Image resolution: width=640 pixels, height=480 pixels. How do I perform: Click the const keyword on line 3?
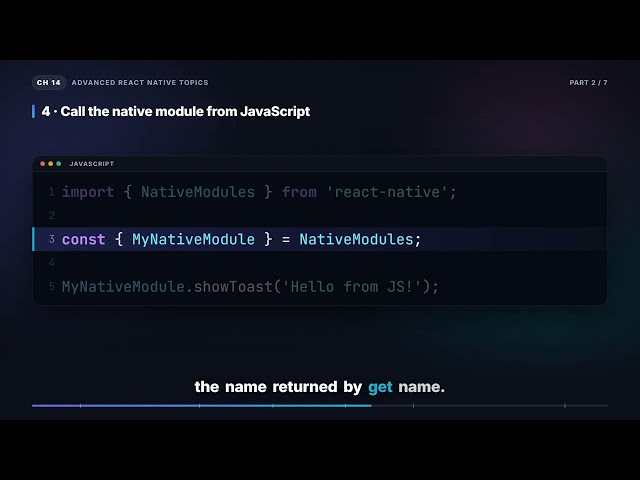click(x=84, y=239)
